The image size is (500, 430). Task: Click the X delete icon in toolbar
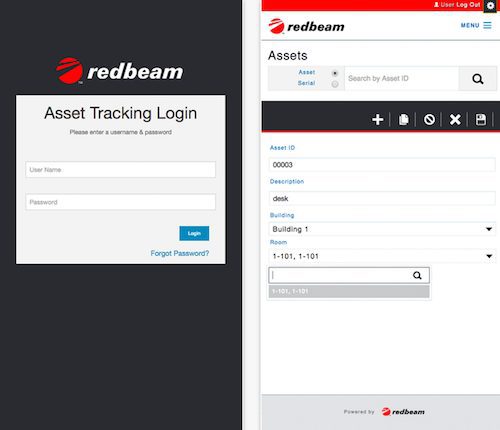pyautogui.click(x=455, y=119)
